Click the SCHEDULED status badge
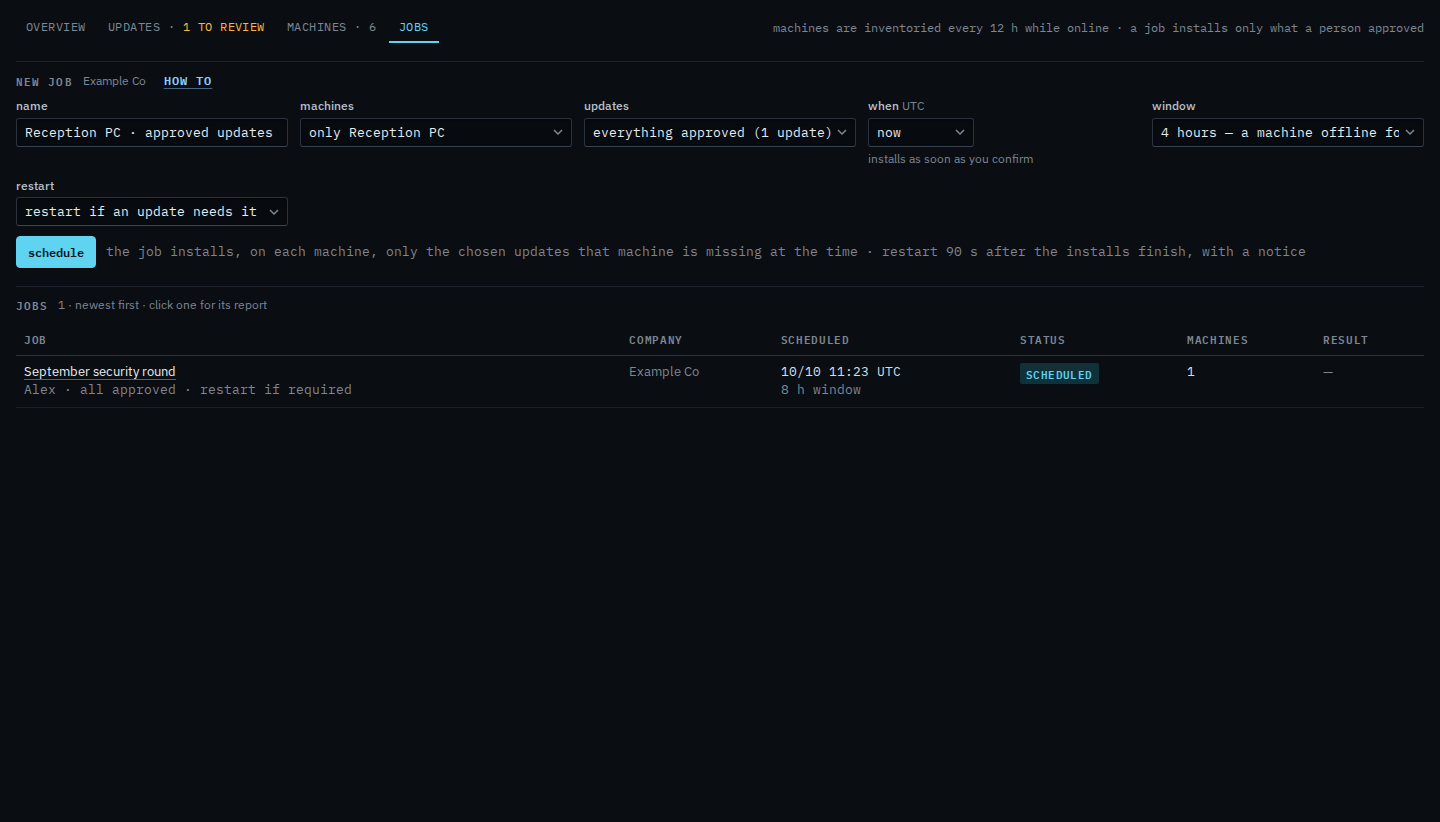This screenshot has height=822, width=1440. click(x=1059, y=374)
